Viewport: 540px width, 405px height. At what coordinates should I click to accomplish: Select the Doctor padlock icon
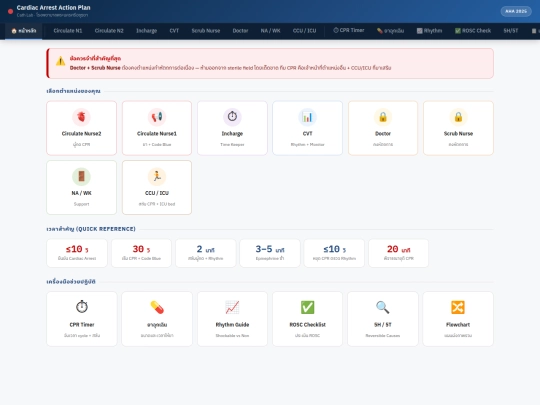coord(383,117)
